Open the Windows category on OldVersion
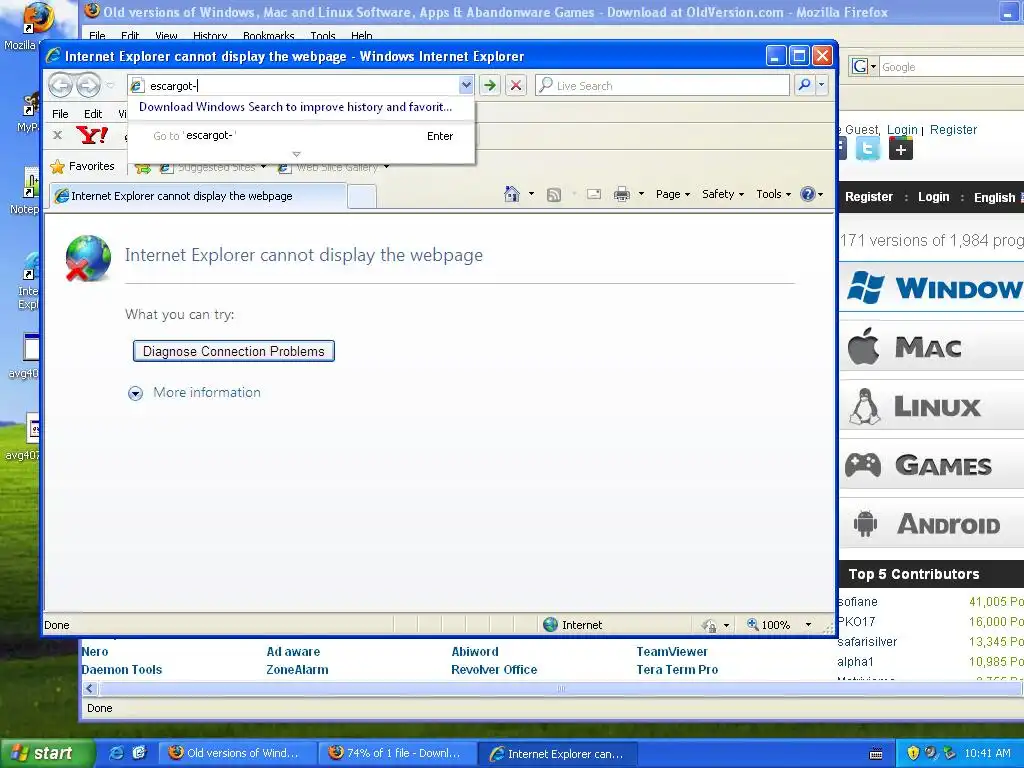 pos(932,288)
